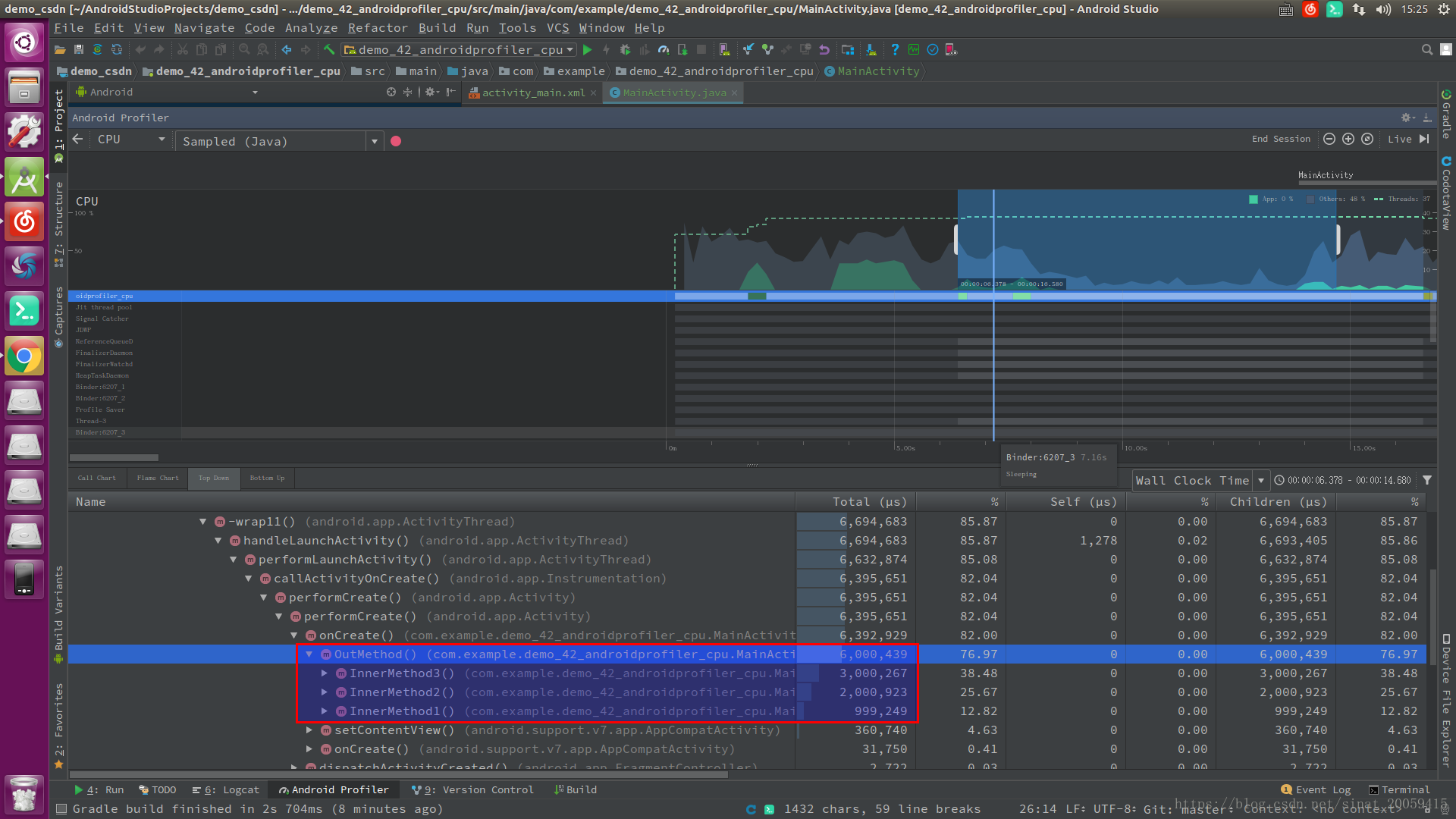The width and height of the screenshot is (1456, 819).
Task: Open the Gradle side tool window
Action: [x=1446, y=115]
